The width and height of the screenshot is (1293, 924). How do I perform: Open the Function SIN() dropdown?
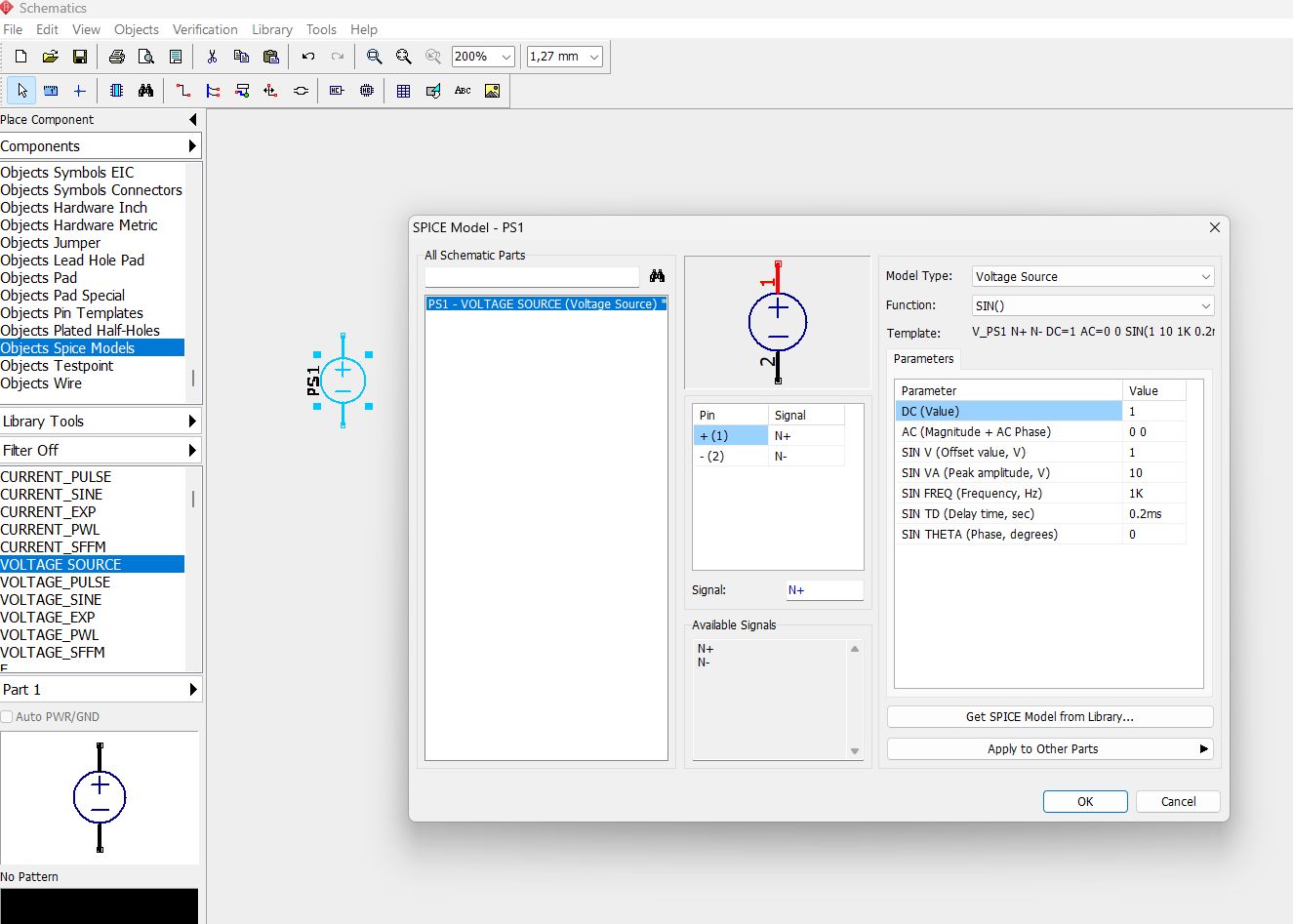[1093, 306]
